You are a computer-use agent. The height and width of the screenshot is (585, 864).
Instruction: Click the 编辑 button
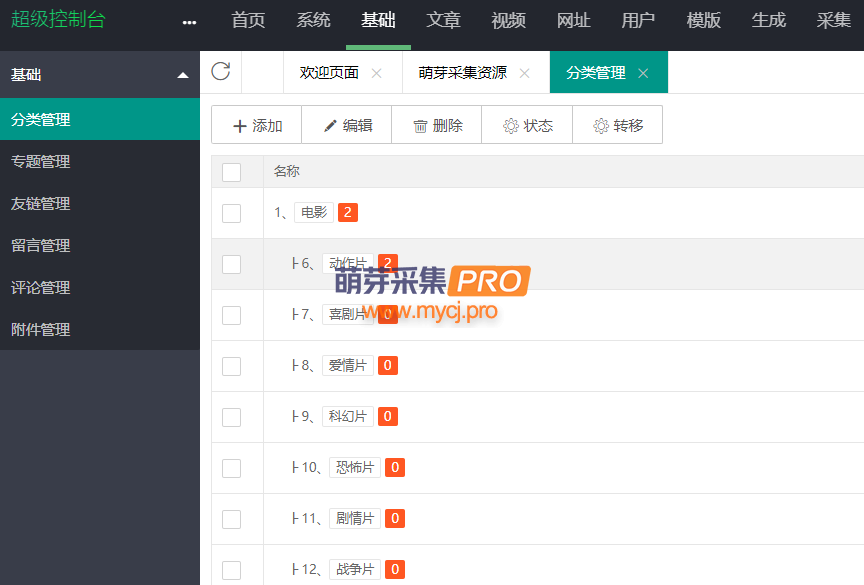click(x=347, y=125)
